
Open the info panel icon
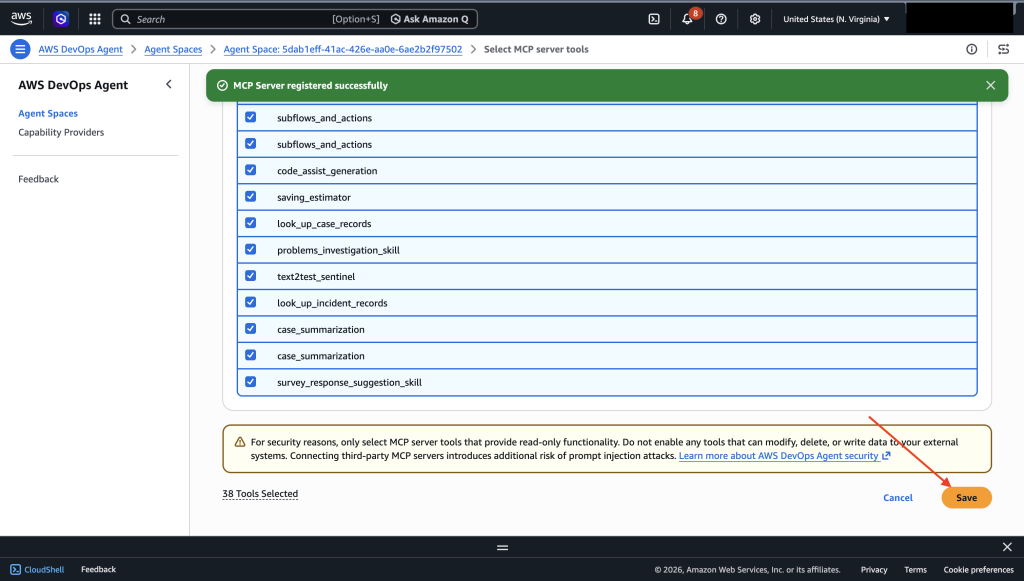coord(972,49)
